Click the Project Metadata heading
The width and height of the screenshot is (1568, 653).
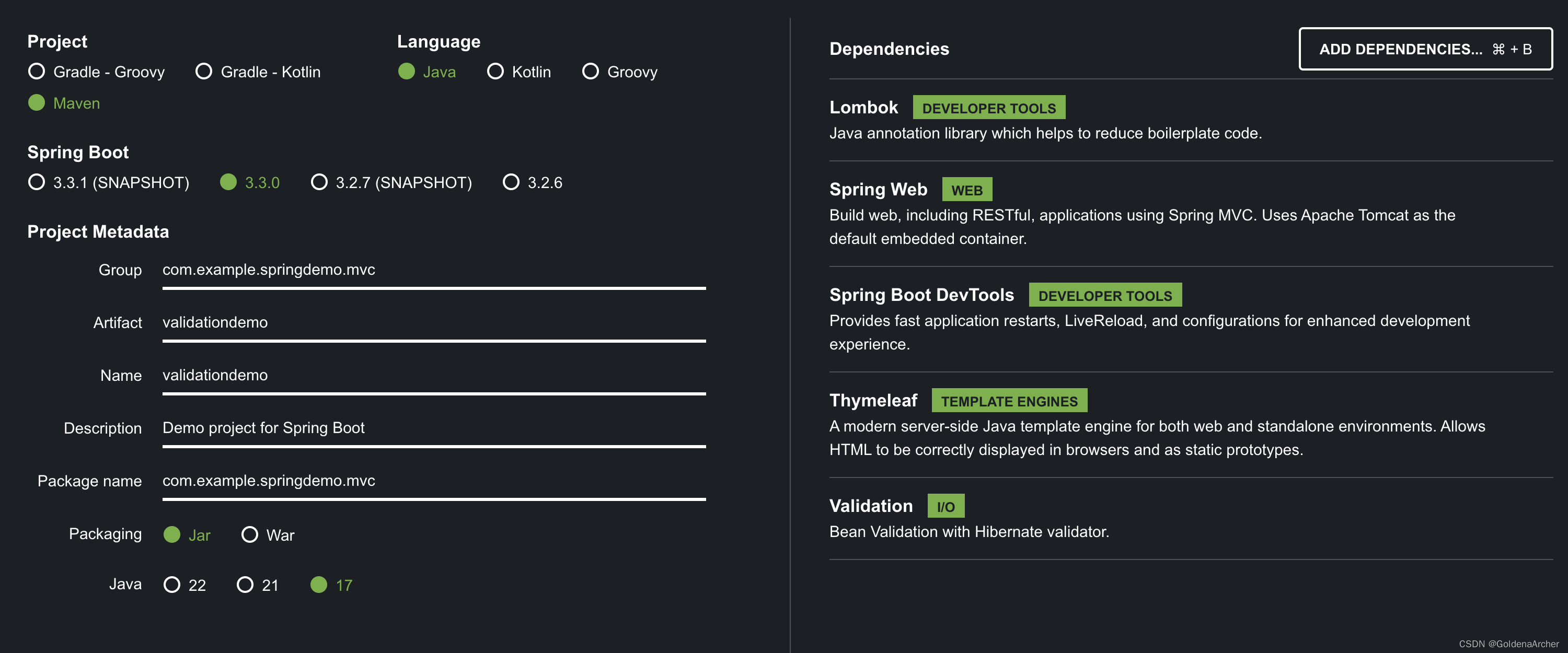pos(98,232)
